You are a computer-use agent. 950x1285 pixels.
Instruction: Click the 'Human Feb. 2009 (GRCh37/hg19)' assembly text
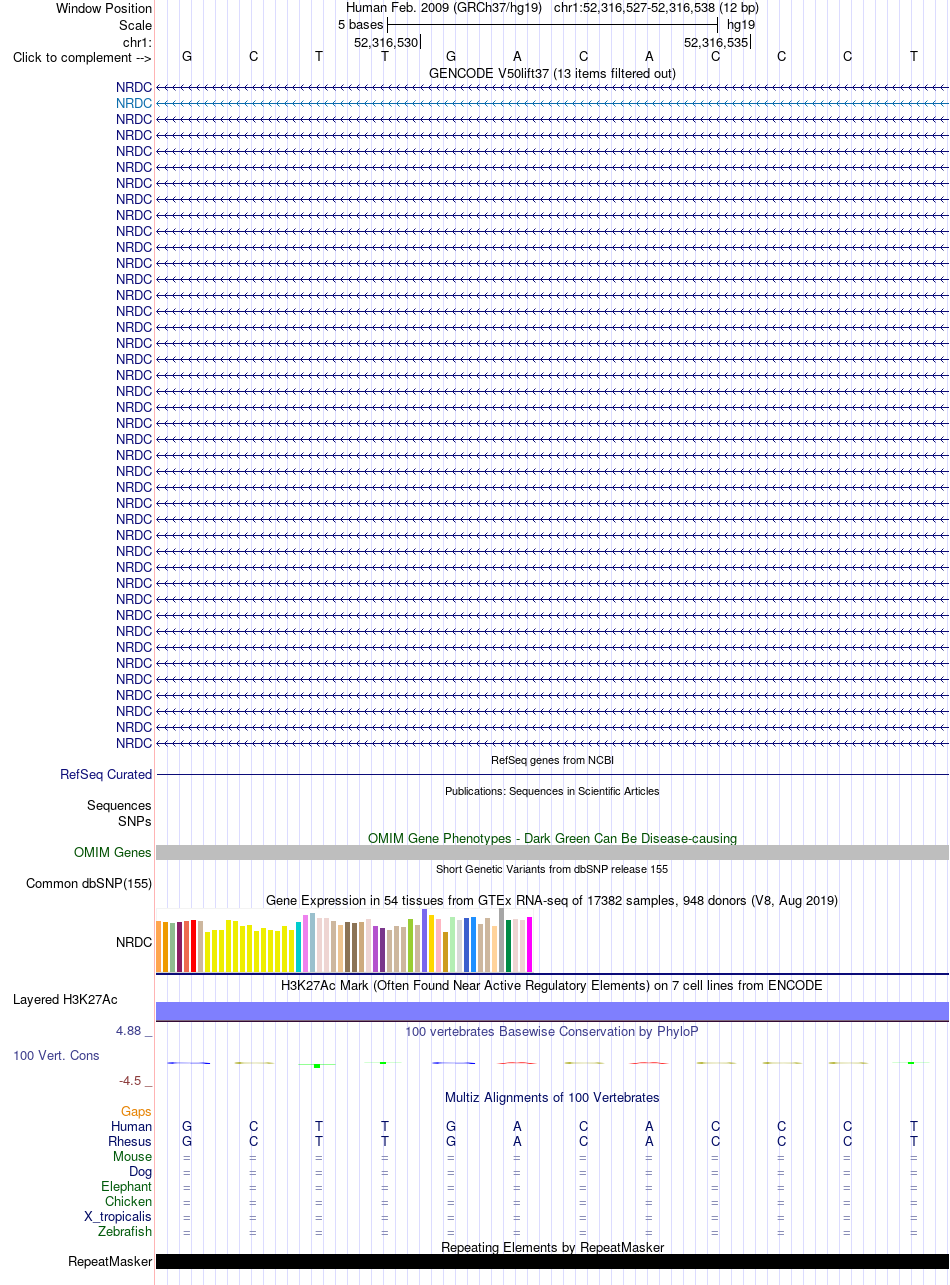[x=444, y=8]
